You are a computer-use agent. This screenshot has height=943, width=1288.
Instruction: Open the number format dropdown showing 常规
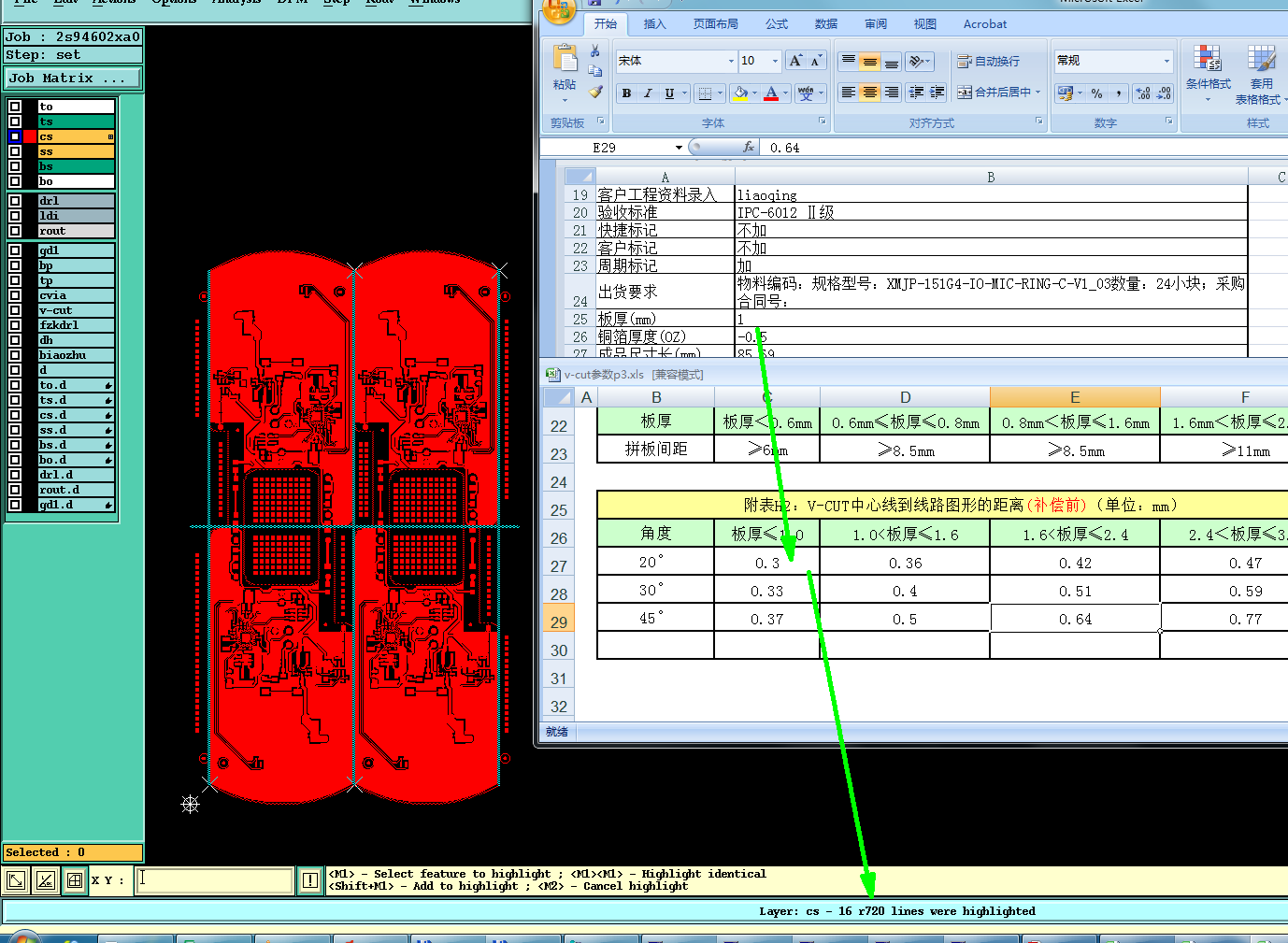1166,61
